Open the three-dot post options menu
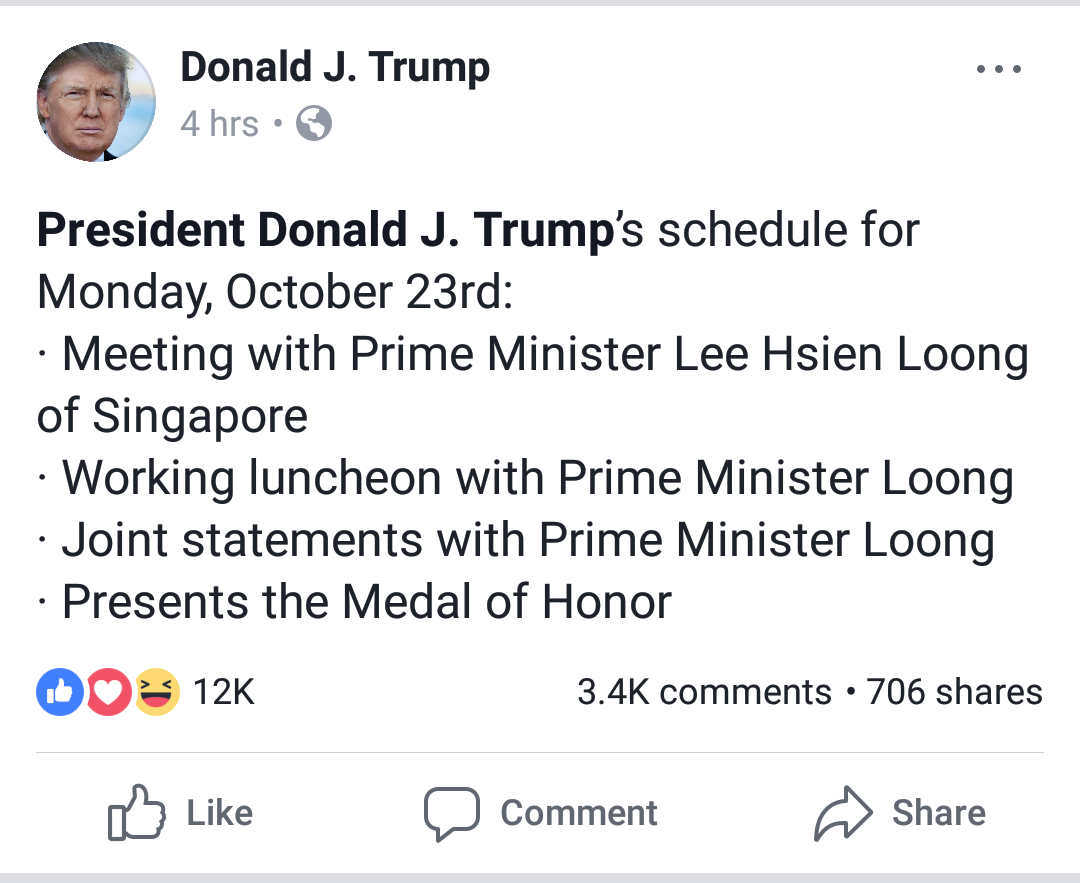Viewport: 1080px width, 883px height. pos(998,70)
